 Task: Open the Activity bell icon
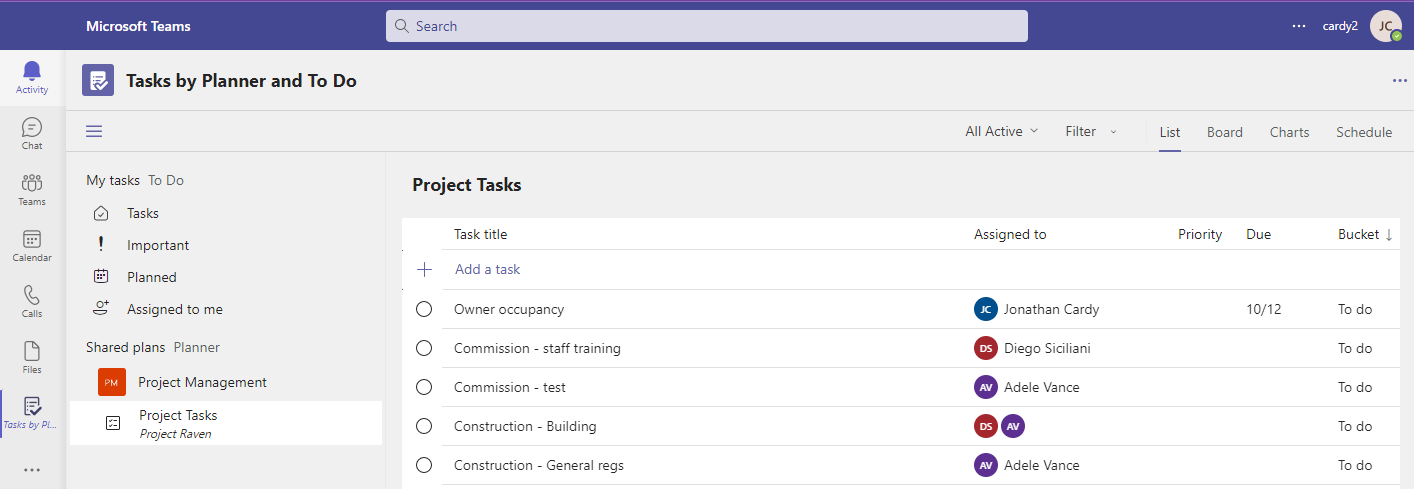(x=32, y=72)
